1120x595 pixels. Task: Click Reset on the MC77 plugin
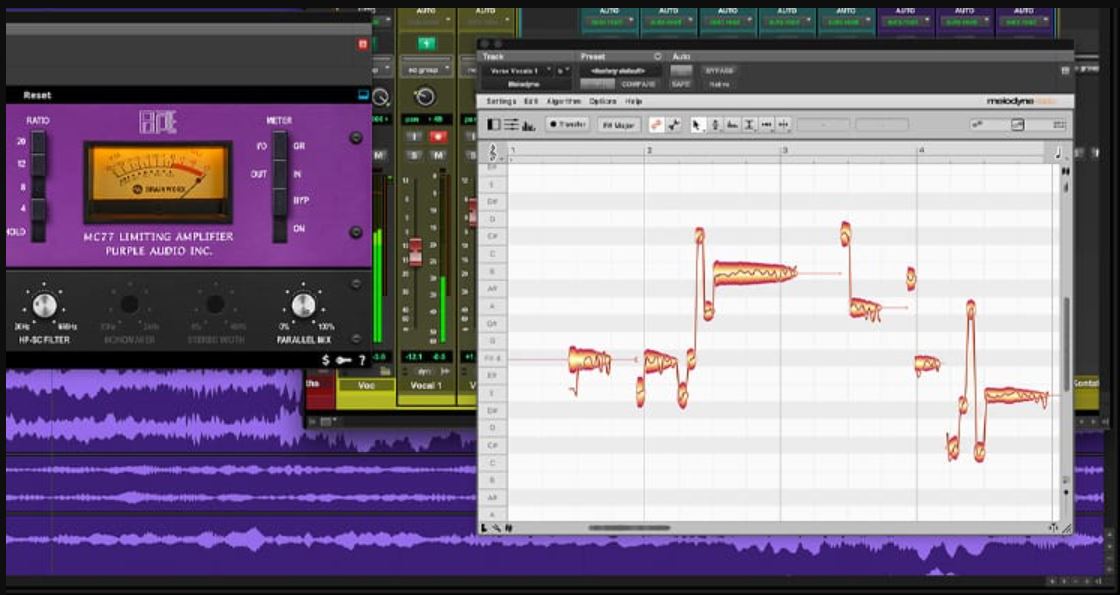coord(37,95)
